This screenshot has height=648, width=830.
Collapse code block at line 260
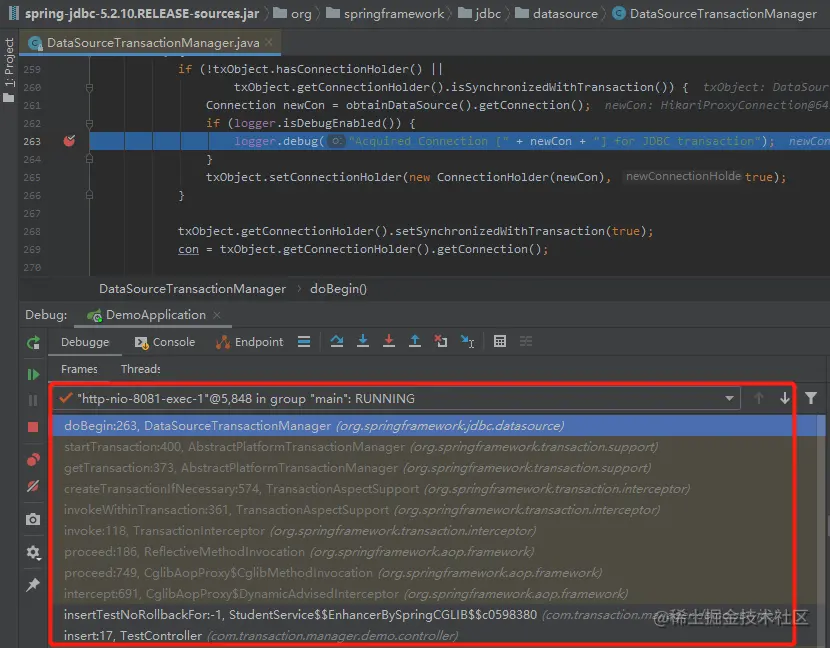click(x=89, y=87)
